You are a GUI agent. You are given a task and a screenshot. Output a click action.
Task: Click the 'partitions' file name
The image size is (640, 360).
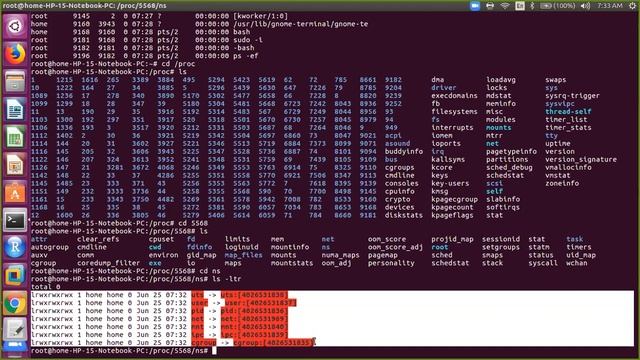(507, 160)
